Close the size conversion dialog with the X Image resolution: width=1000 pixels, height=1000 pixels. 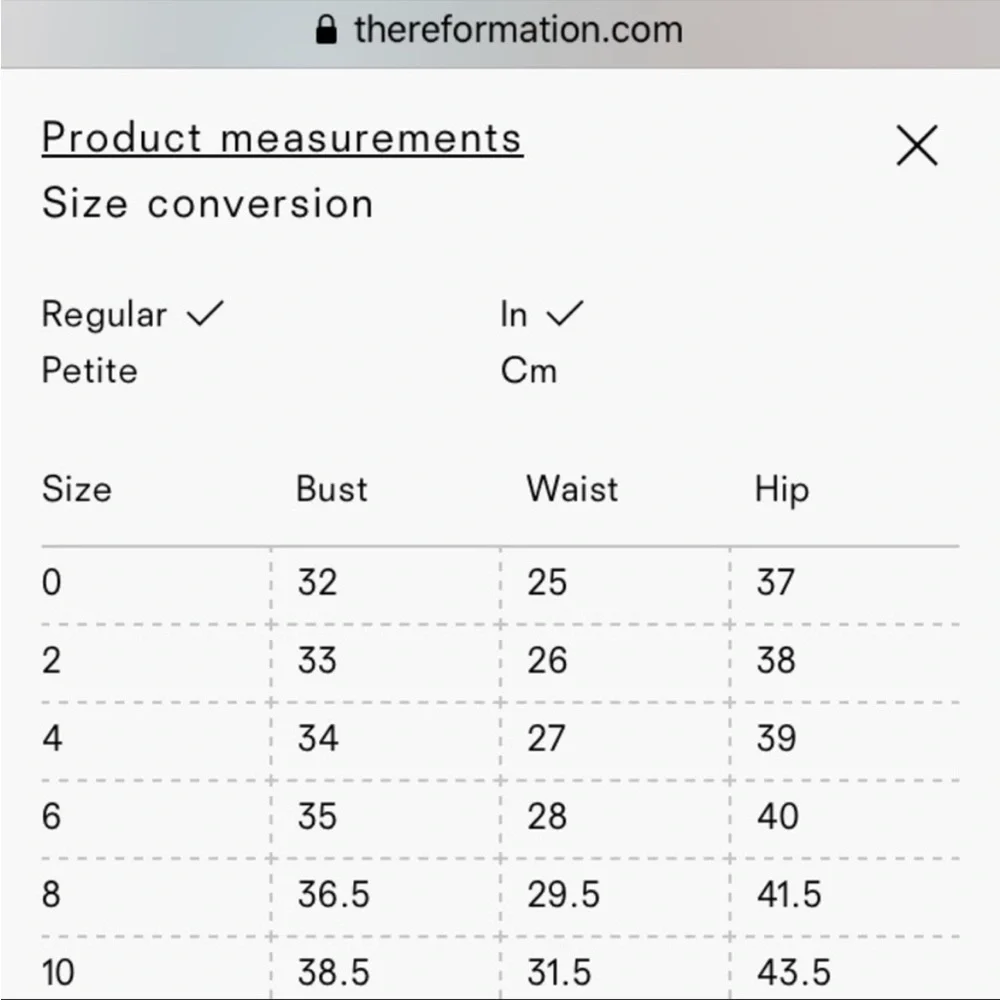point(915,145)
